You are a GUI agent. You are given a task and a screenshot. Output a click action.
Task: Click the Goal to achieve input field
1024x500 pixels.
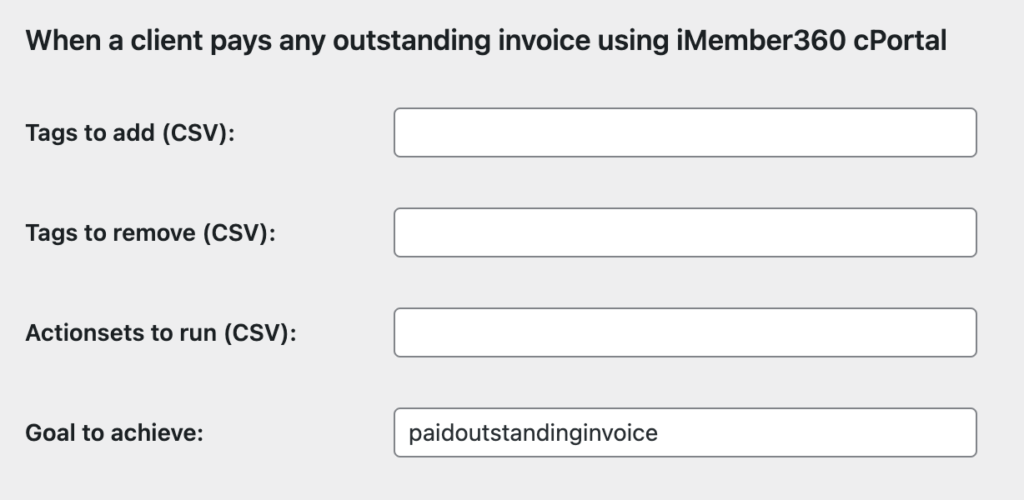pos(685,433)
